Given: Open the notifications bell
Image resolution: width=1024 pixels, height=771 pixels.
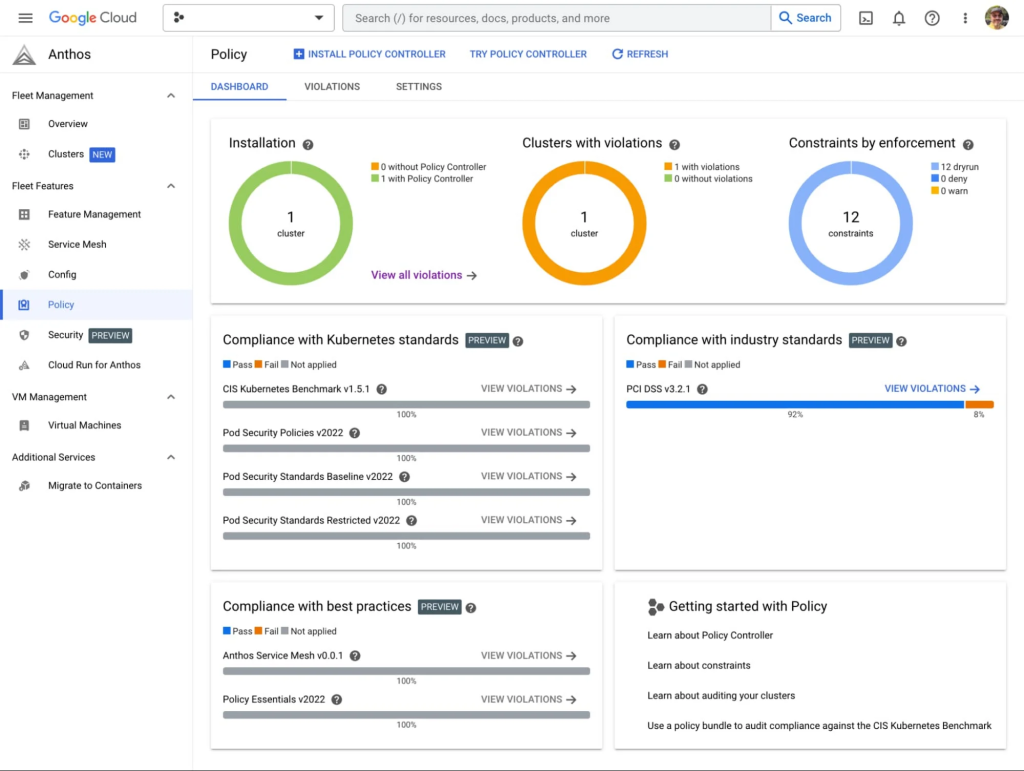Looking at the screenshot, I should click(x=899, y=18).
